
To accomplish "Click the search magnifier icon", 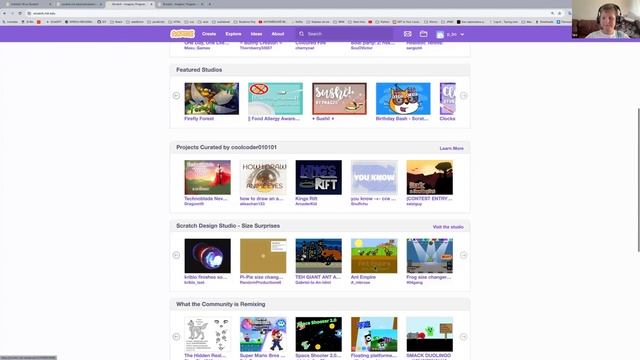I will click(301, 34).
